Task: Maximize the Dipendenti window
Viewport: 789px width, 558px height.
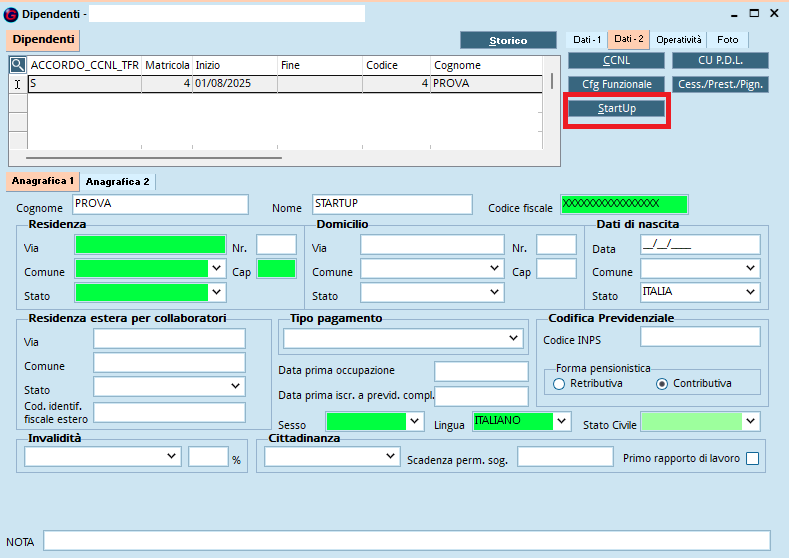Action: (x=754, y=14)
